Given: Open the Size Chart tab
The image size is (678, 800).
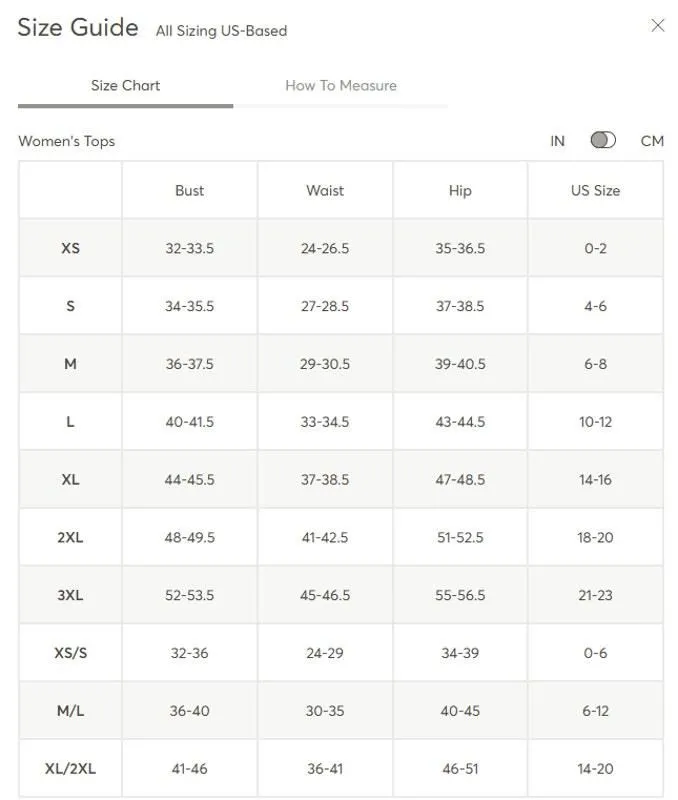Looking at the screenshot, I should (x=125, y=85).
